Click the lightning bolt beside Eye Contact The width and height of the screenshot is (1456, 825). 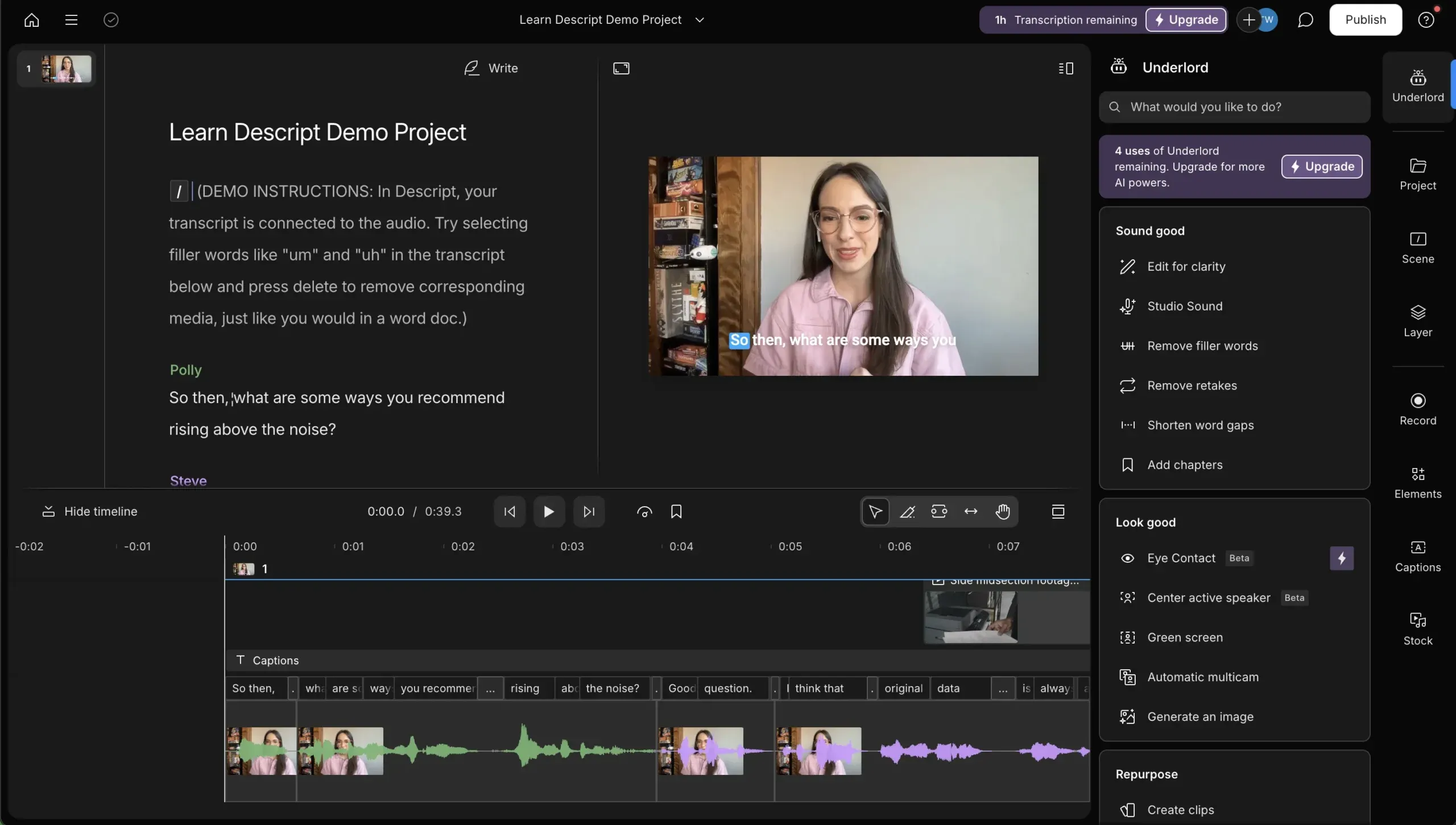(1342, 558)
